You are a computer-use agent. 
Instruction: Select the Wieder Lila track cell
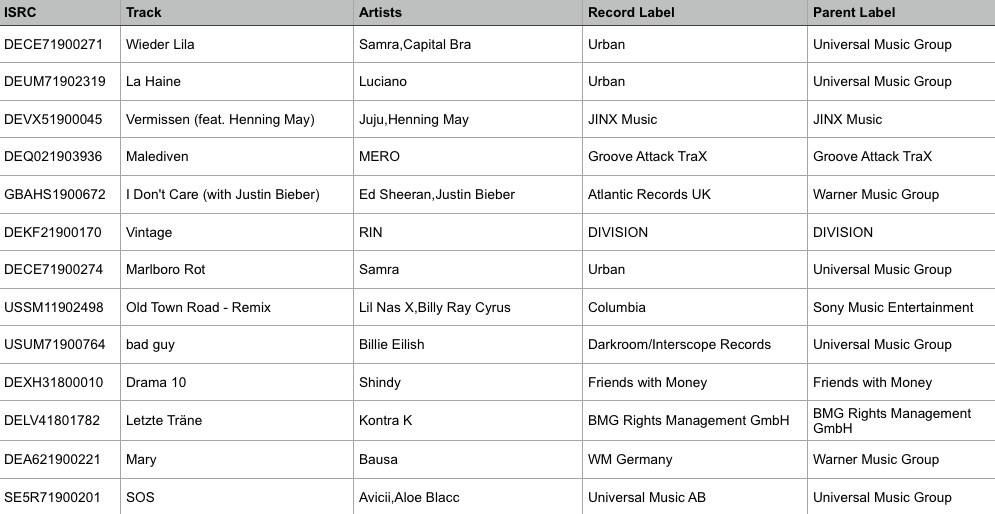coord(160,44)
